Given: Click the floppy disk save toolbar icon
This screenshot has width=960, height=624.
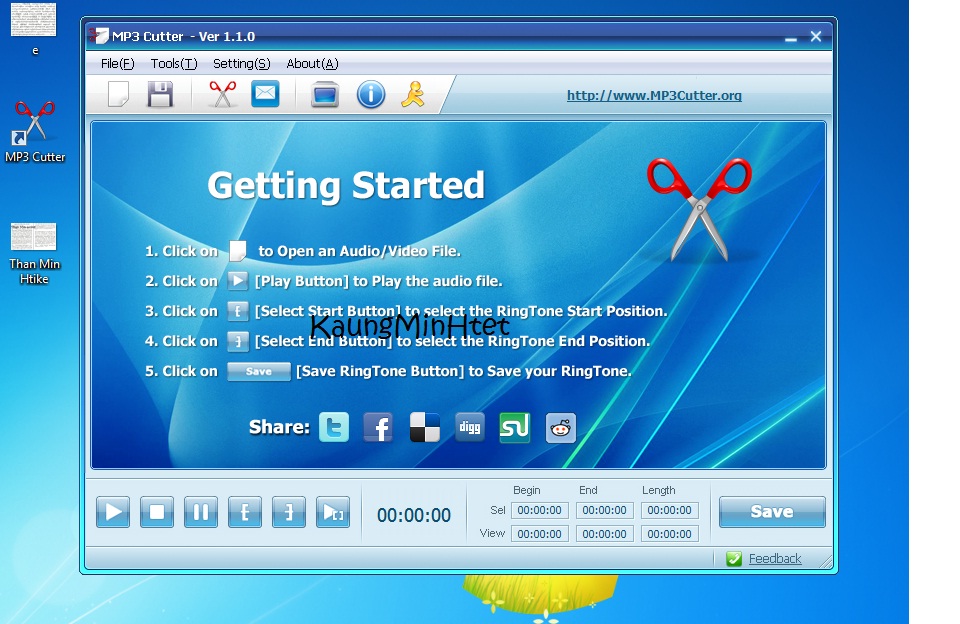Looking at the screenshot, I should pos(160,95).
